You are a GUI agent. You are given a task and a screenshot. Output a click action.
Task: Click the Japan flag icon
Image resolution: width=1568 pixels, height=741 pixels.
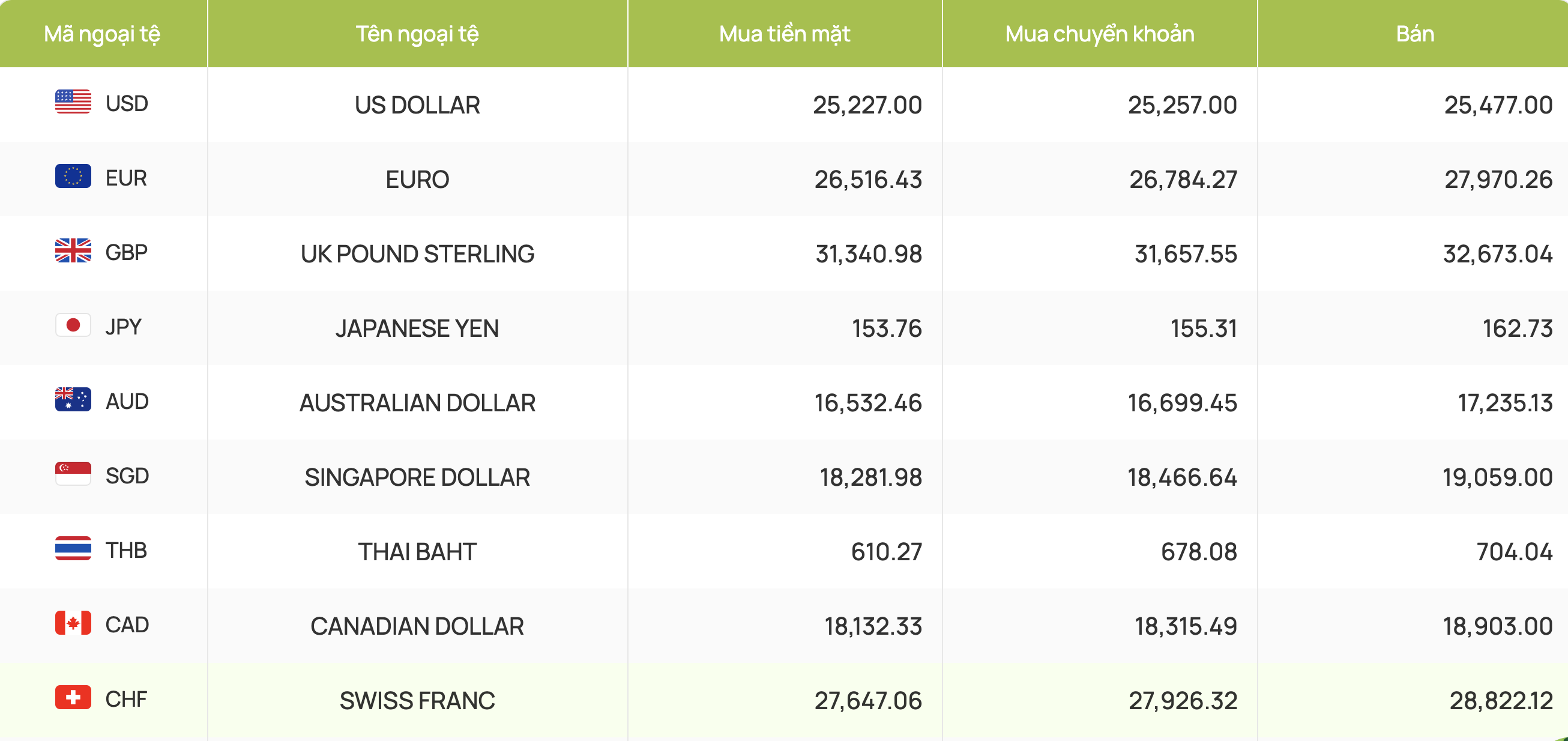click(x=73, y=325)
